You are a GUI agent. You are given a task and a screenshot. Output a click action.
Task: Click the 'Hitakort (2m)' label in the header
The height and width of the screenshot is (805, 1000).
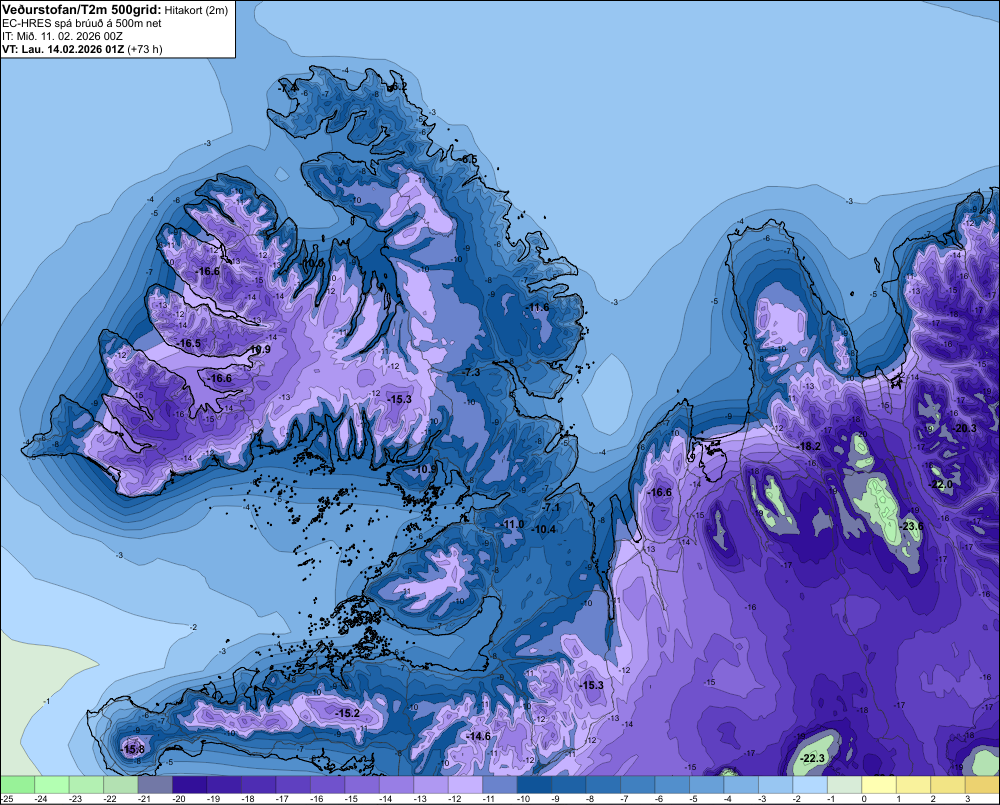point(196,10)
